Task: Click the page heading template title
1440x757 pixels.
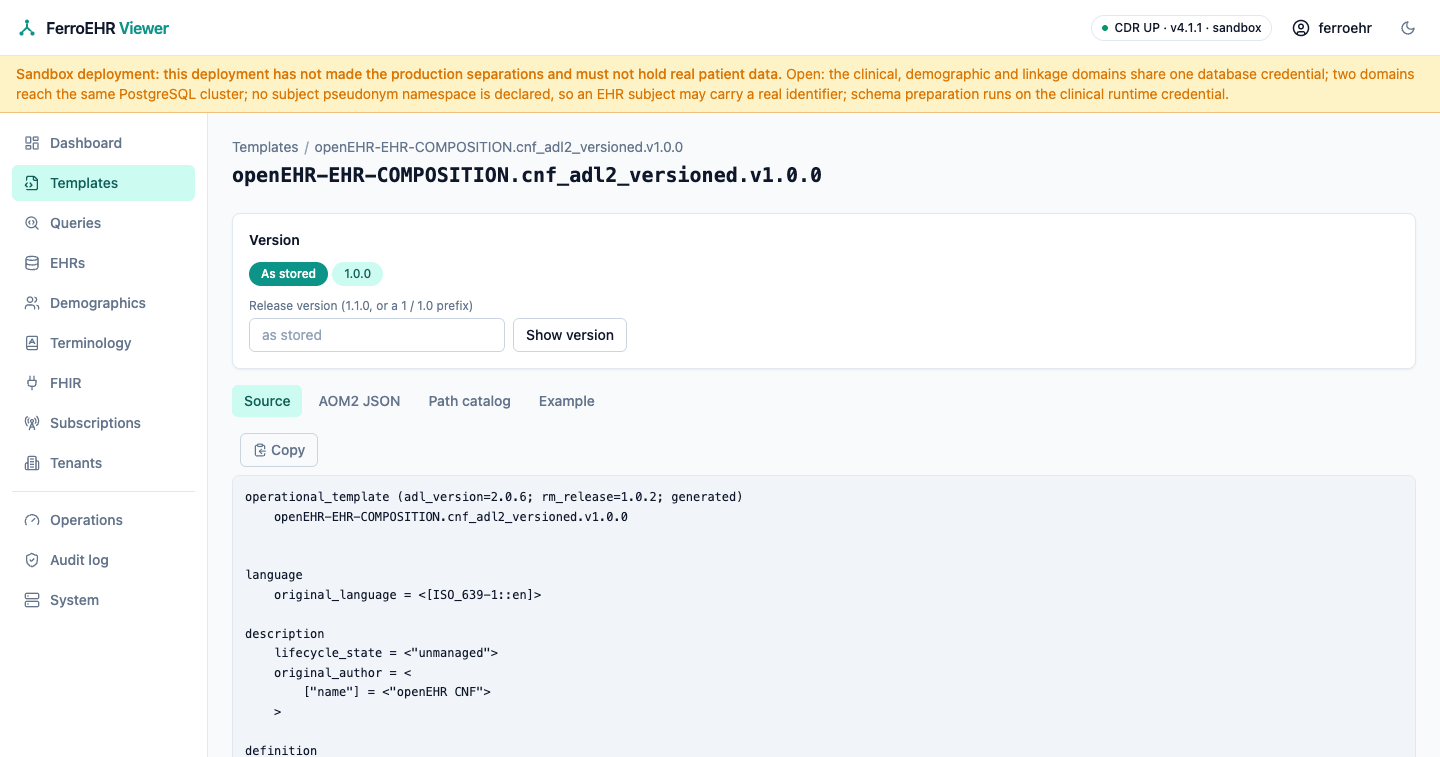Action: (x=527, y=175)
